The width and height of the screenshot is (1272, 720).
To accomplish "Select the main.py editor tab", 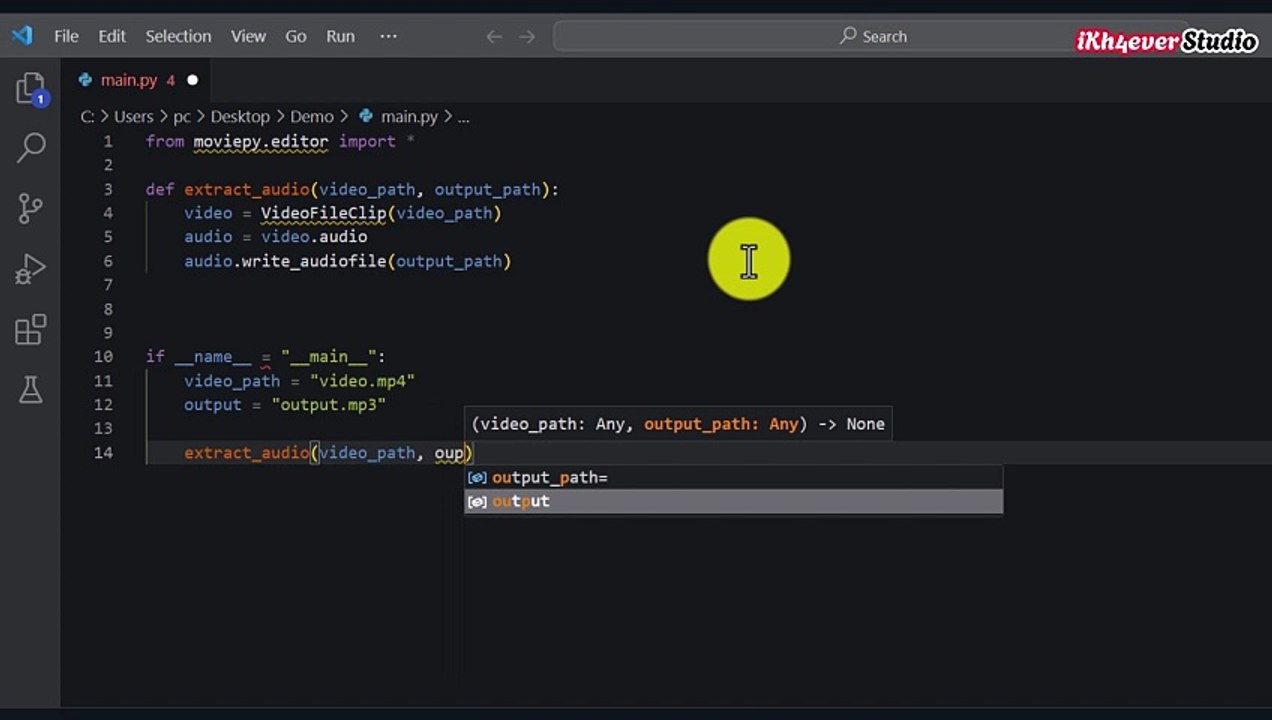I will pyautogui.click(x=138, y=80).
